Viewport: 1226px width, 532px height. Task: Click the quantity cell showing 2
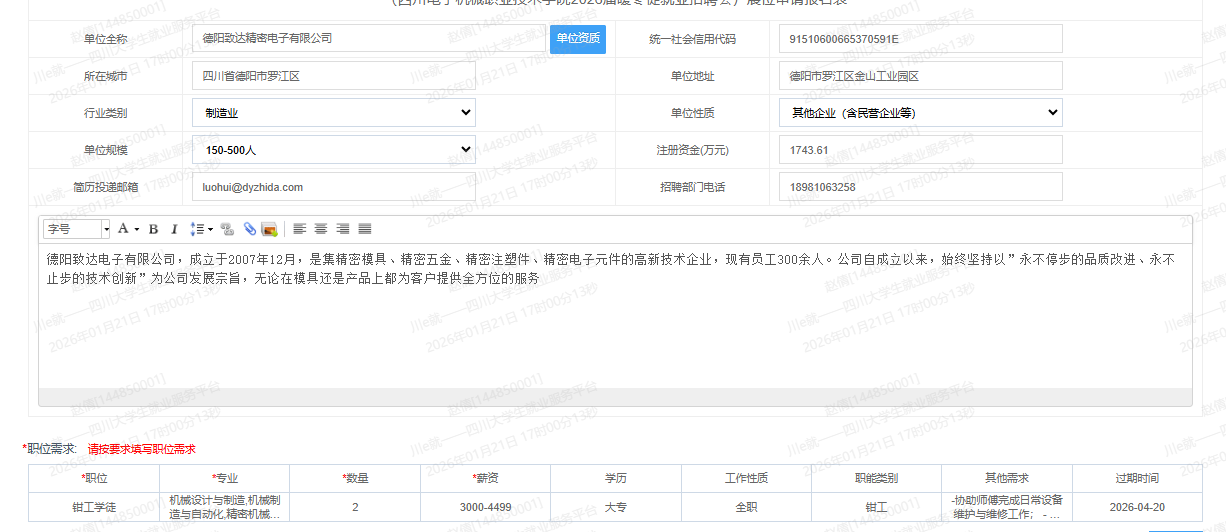point(355,507)
